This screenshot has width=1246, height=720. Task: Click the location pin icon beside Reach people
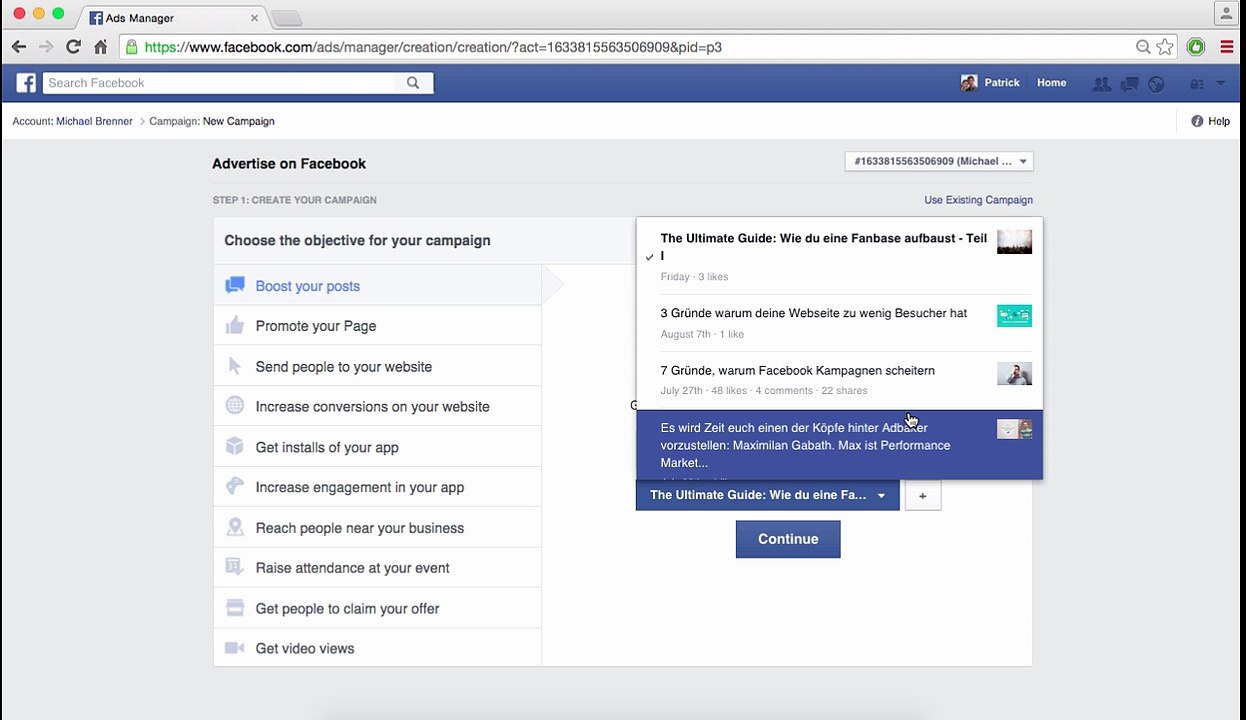click(235, 527)
